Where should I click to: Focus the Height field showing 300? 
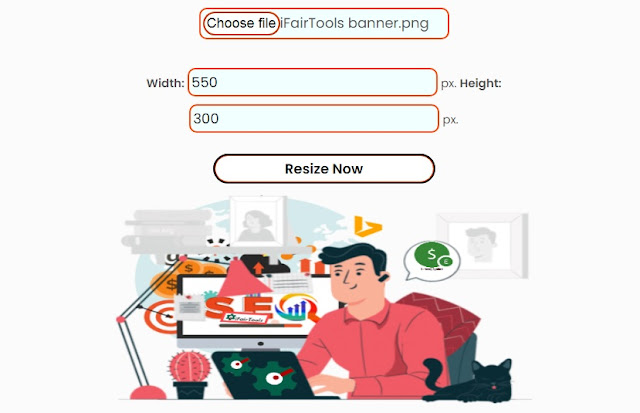(x=314, y=119)
